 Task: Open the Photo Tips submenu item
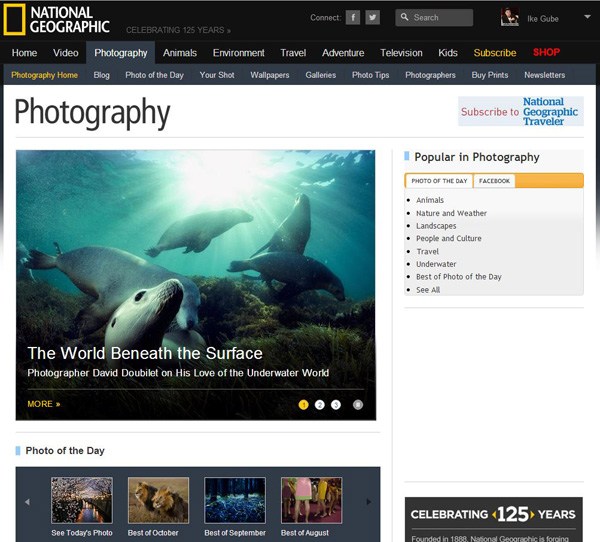[x=370, y=75]
